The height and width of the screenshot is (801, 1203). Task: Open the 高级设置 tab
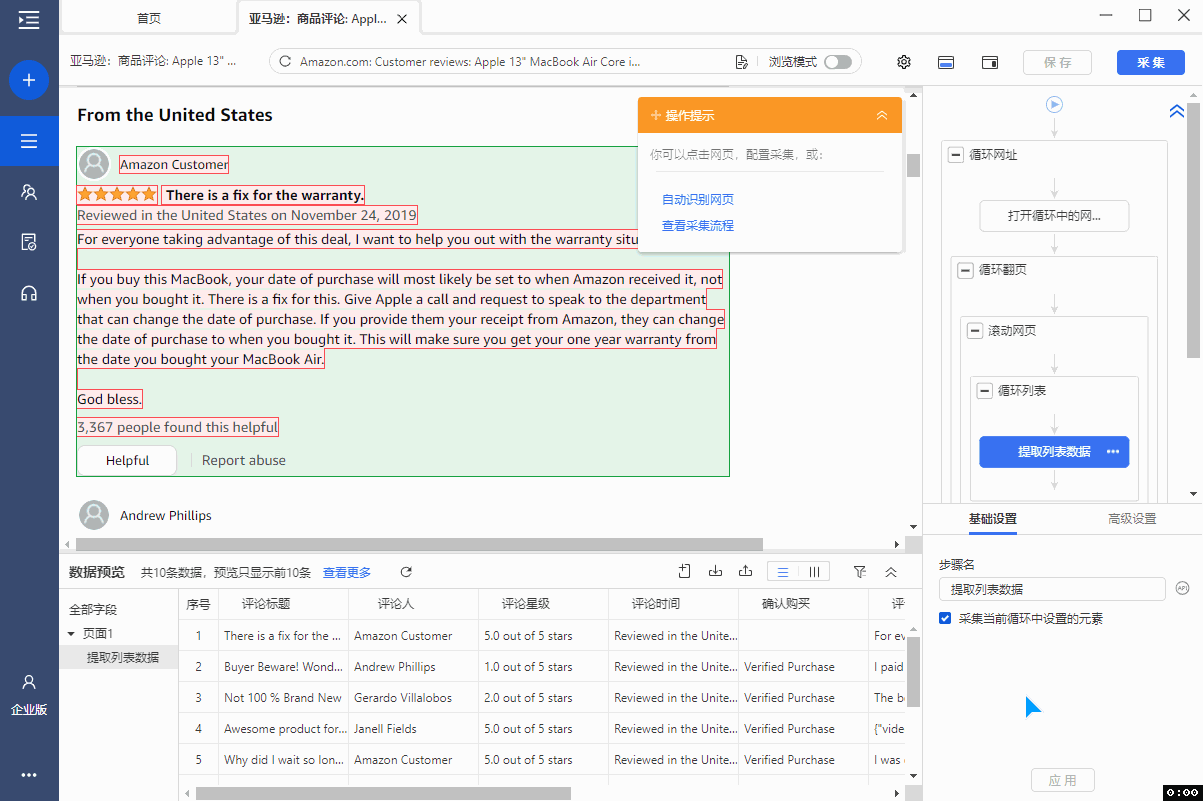coord(1132,519)
